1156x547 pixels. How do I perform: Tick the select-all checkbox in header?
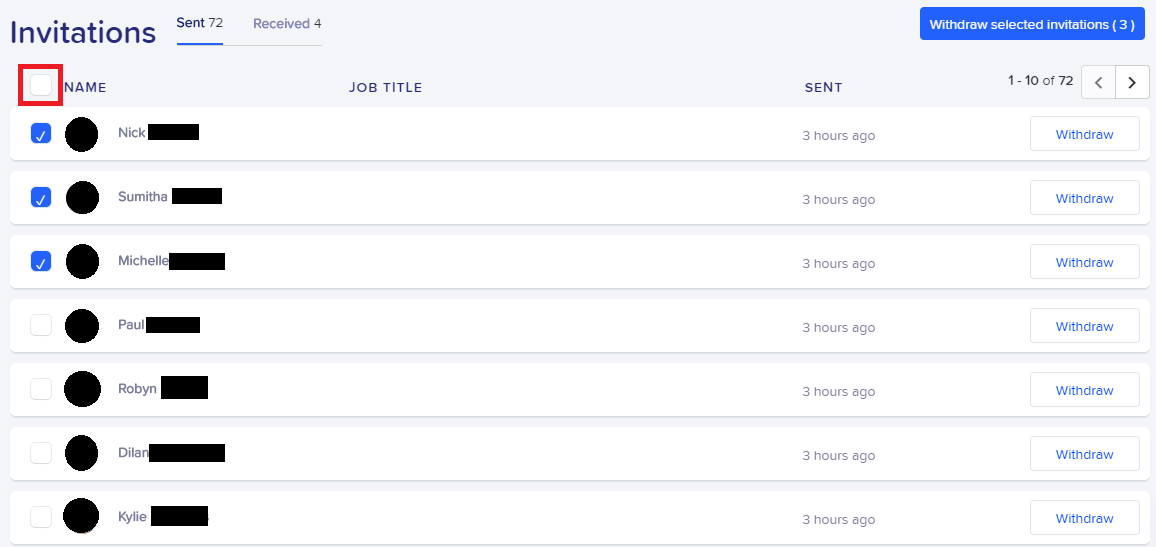point(41,86)
